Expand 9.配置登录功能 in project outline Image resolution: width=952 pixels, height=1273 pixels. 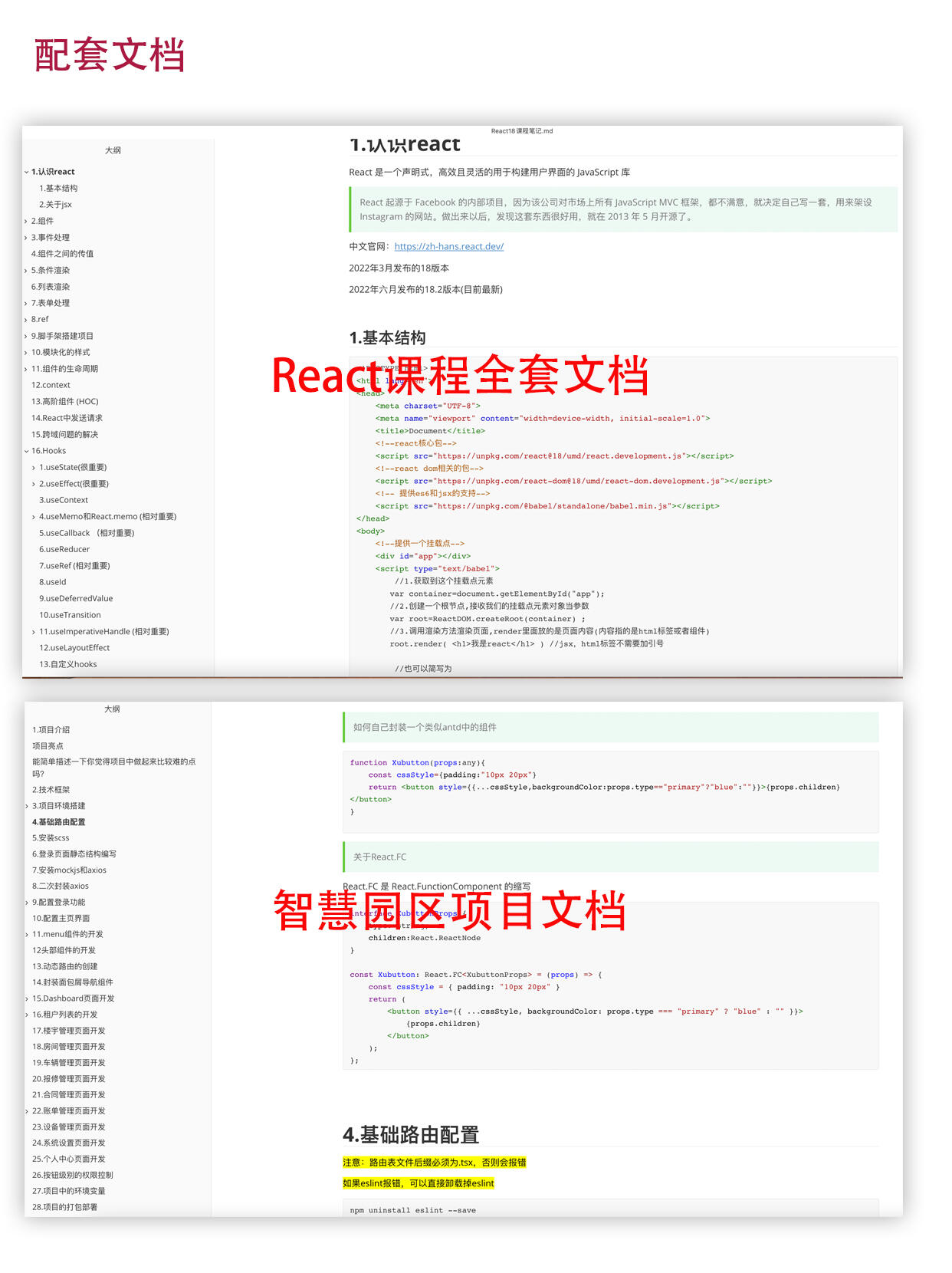pyautogui.click(x=27, y=903)
